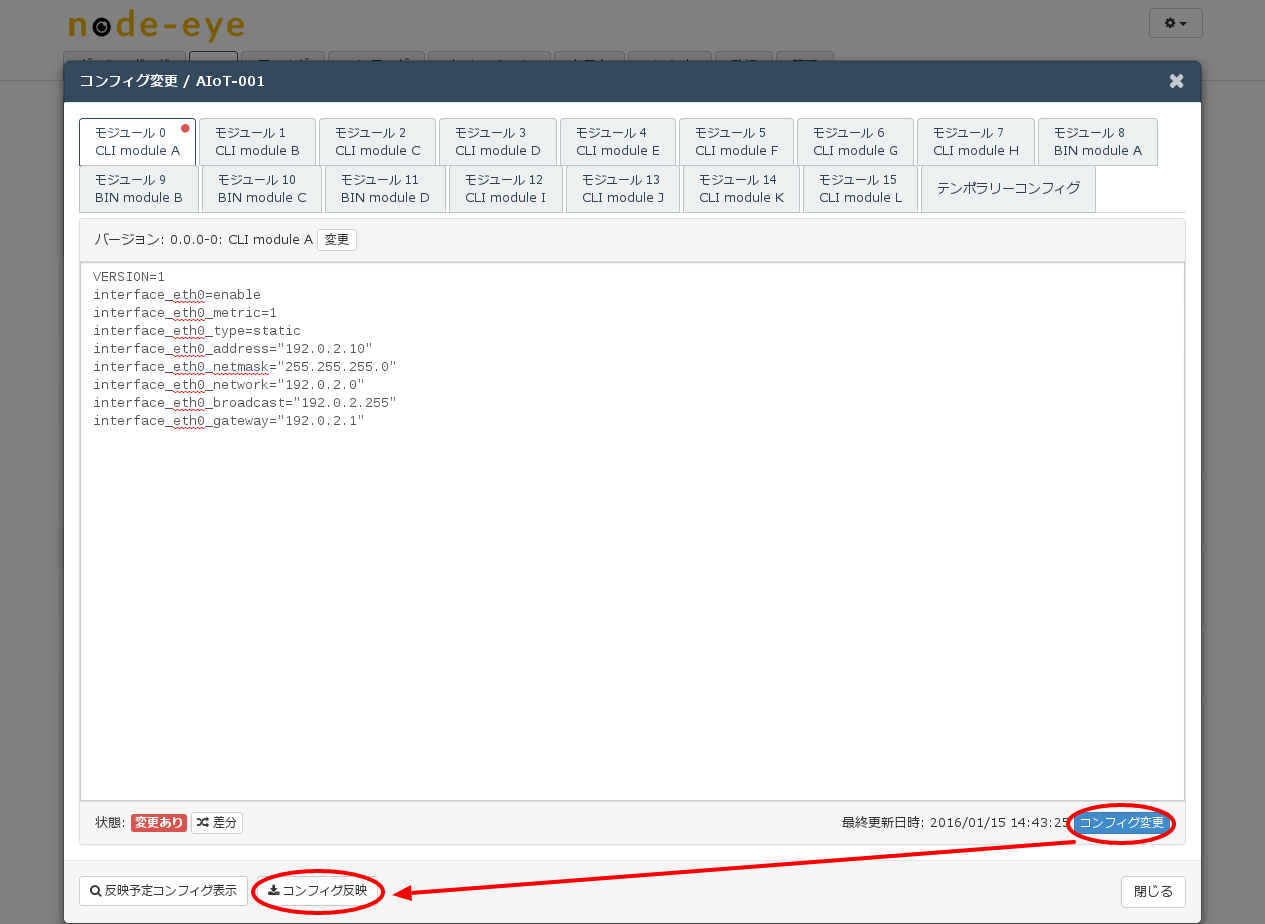Click the VERSION=1 line
Viewport: 1265px width, 924px height.
pyautogui.click(x=129, y=277)
